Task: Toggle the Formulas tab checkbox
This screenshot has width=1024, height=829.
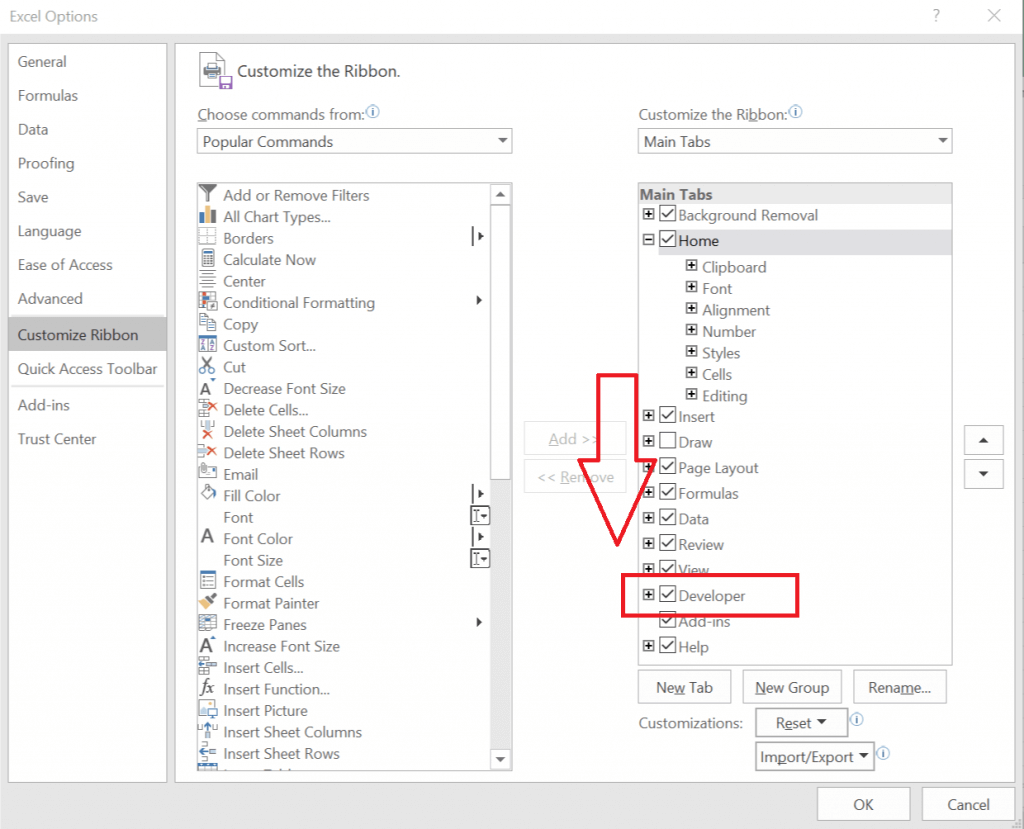Action: 667,492
